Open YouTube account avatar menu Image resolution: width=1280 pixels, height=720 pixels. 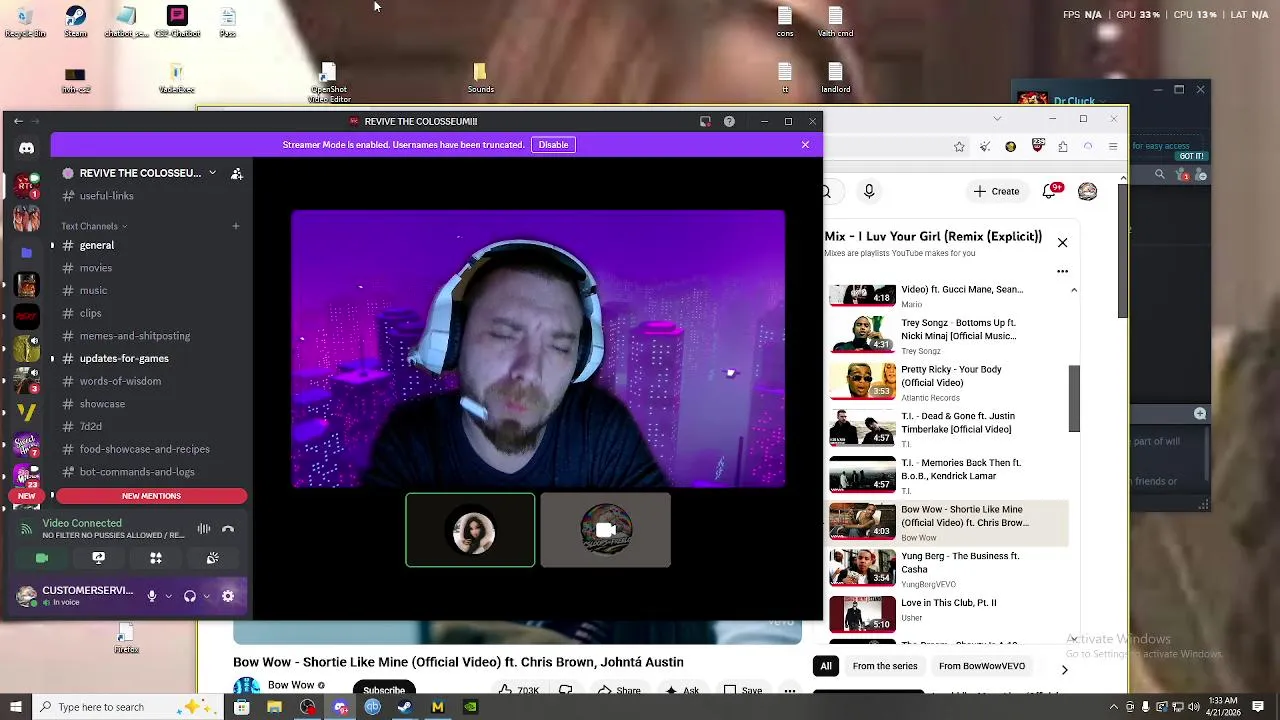coord(1088,191)
